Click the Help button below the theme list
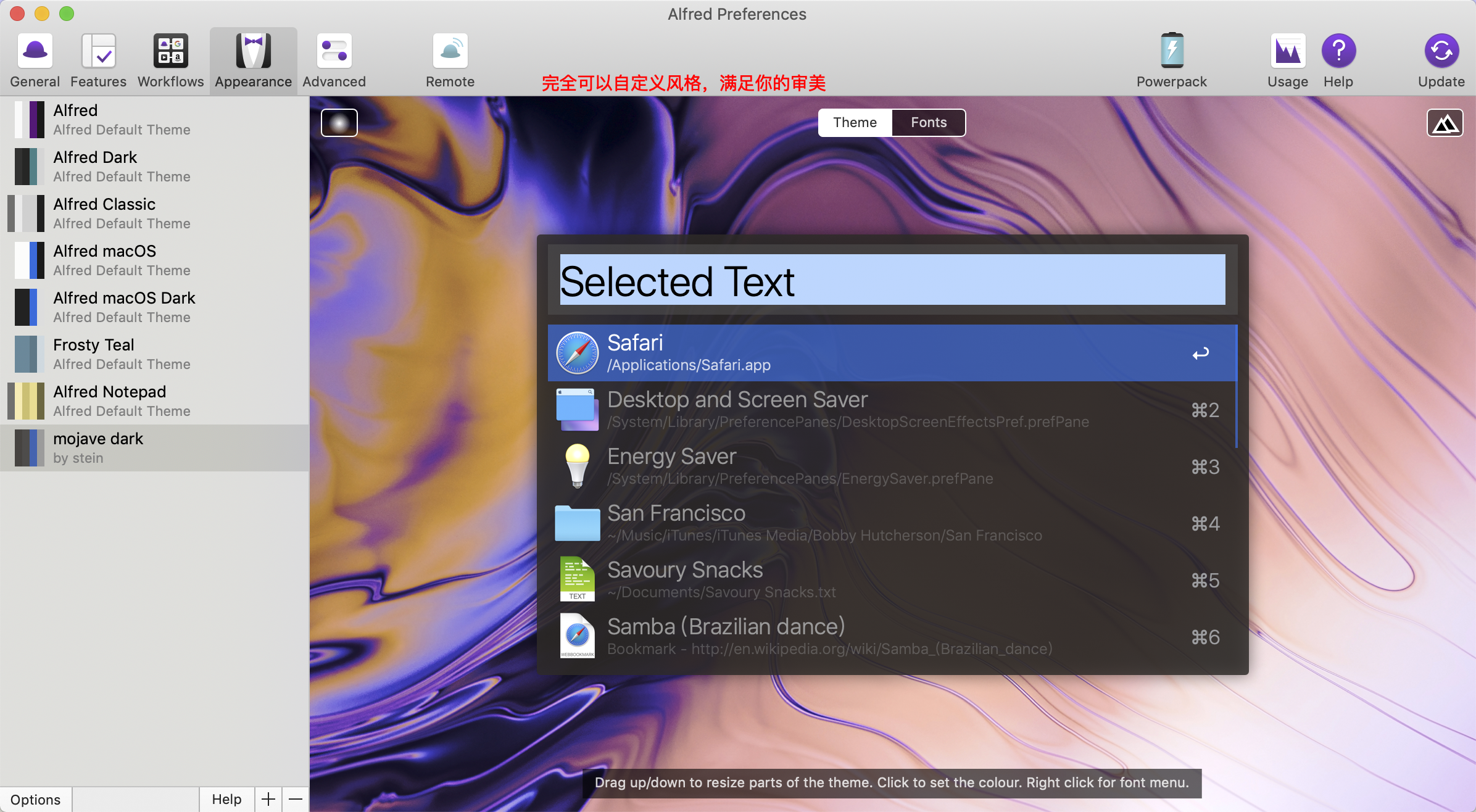This screenshot has height=812, width=1476. [x=226, y=799]
